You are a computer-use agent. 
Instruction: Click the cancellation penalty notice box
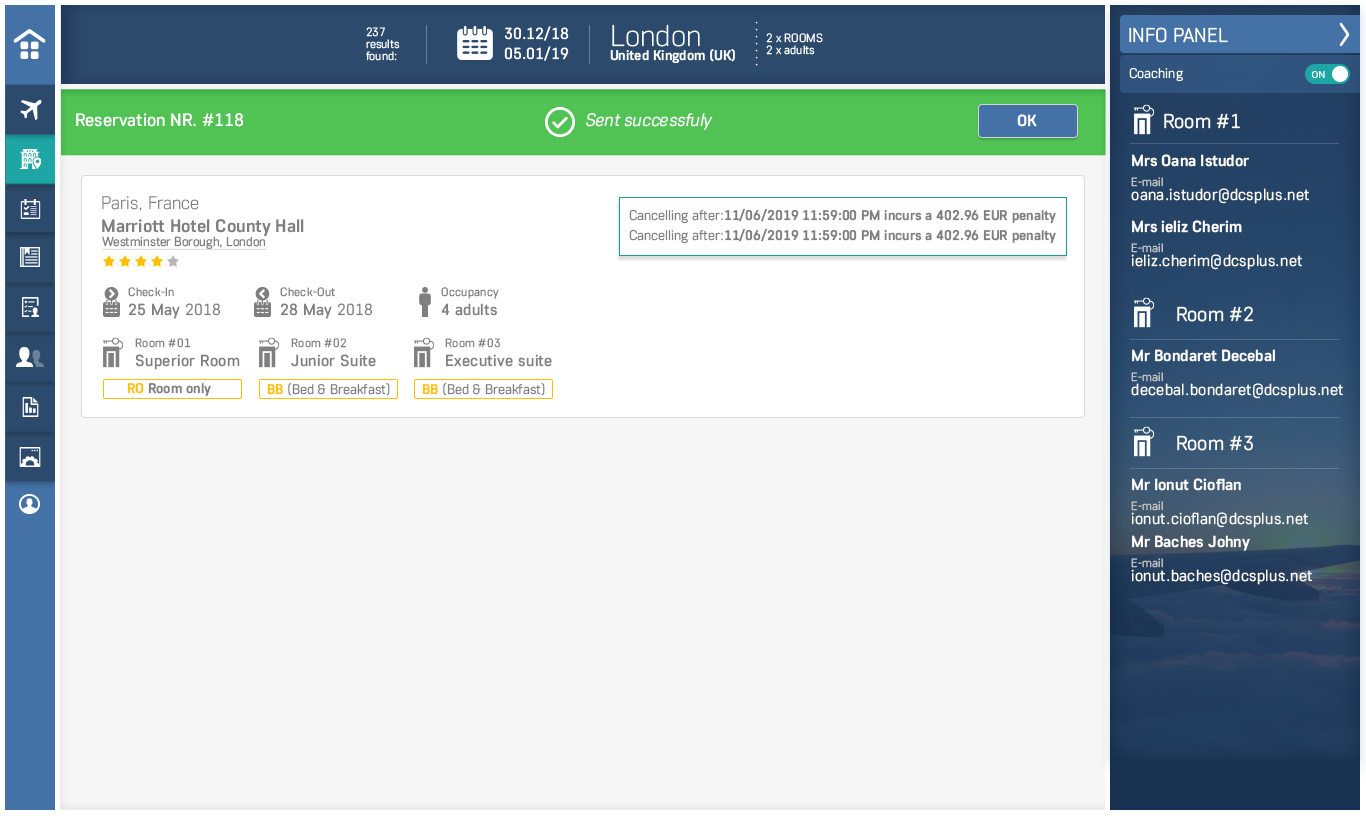tap(843, 226)
